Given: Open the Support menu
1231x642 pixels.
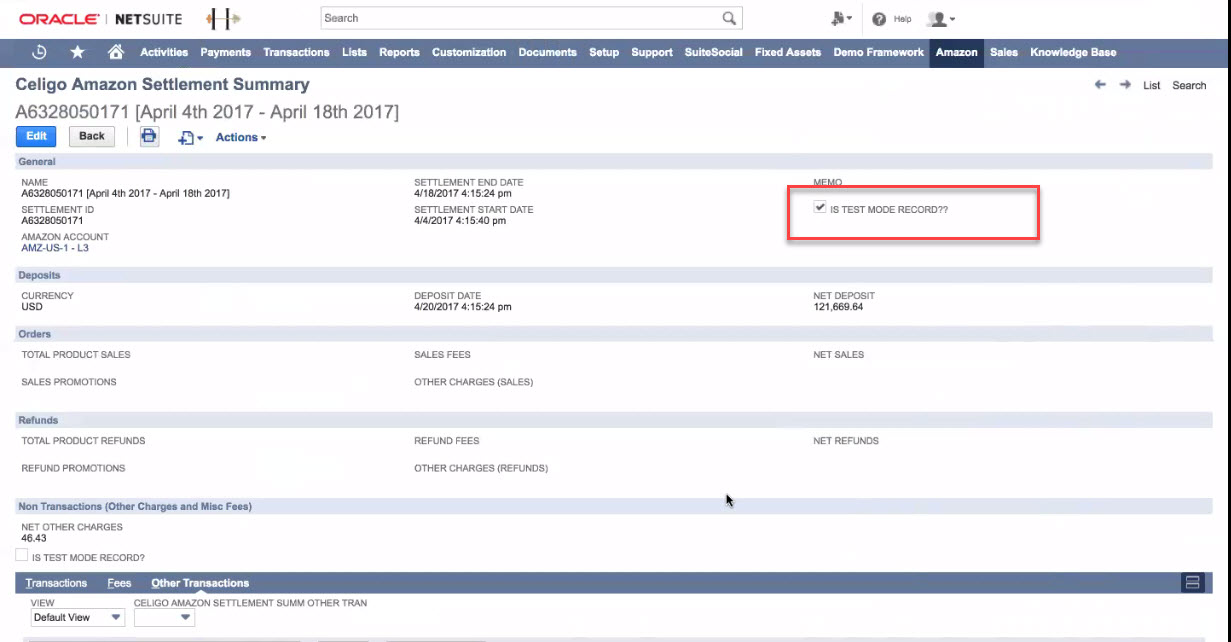Looking at the screenshot, I should [652, 52].
